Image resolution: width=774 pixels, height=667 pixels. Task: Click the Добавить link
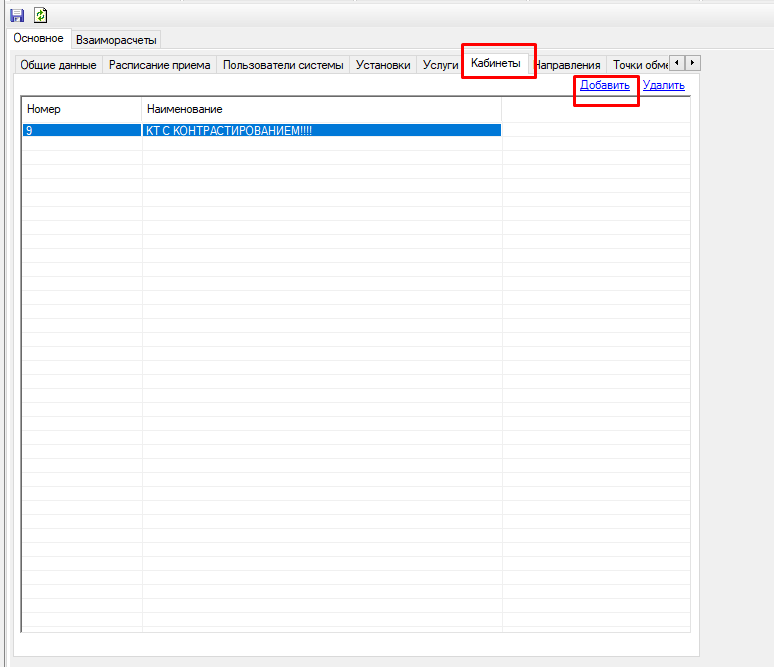tap(605, 86)
